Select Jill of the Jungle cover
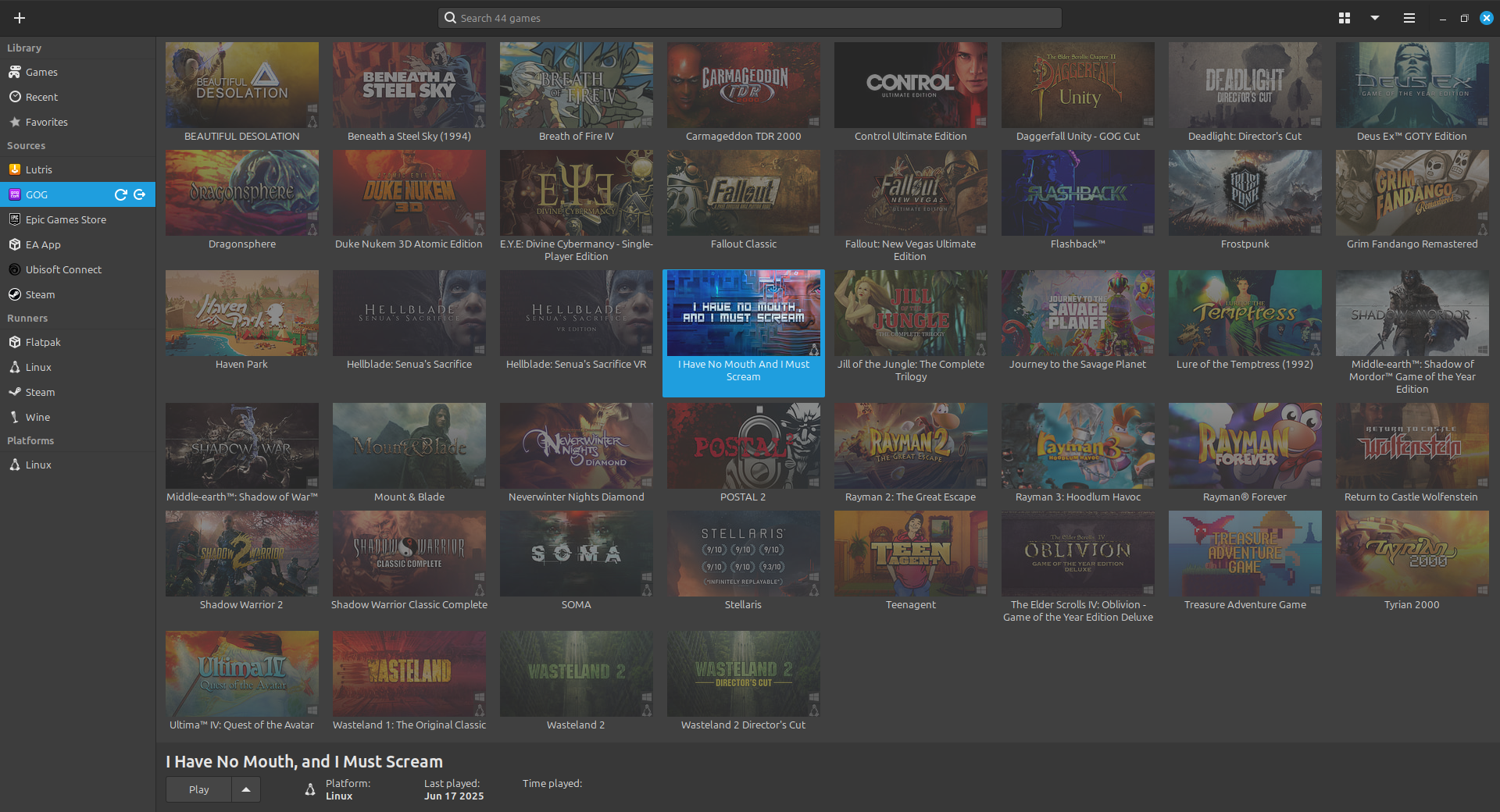The width and height of the screenshot is (1500, 812). pyautogui.click(x=911, y=313)
